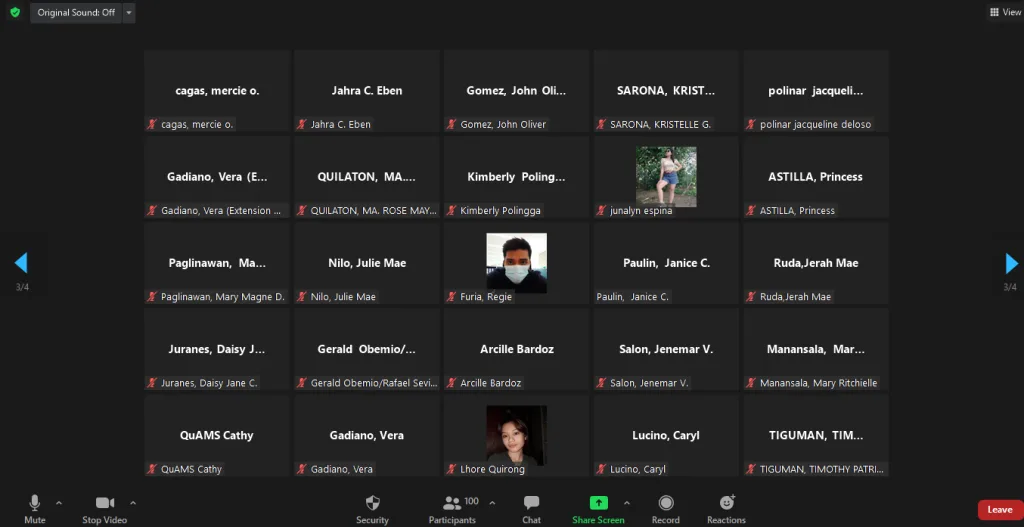The image size is (1024, 527).
Task: Click the green Share Screen icon
Action: pyautogui.click(x=598, y=503)
